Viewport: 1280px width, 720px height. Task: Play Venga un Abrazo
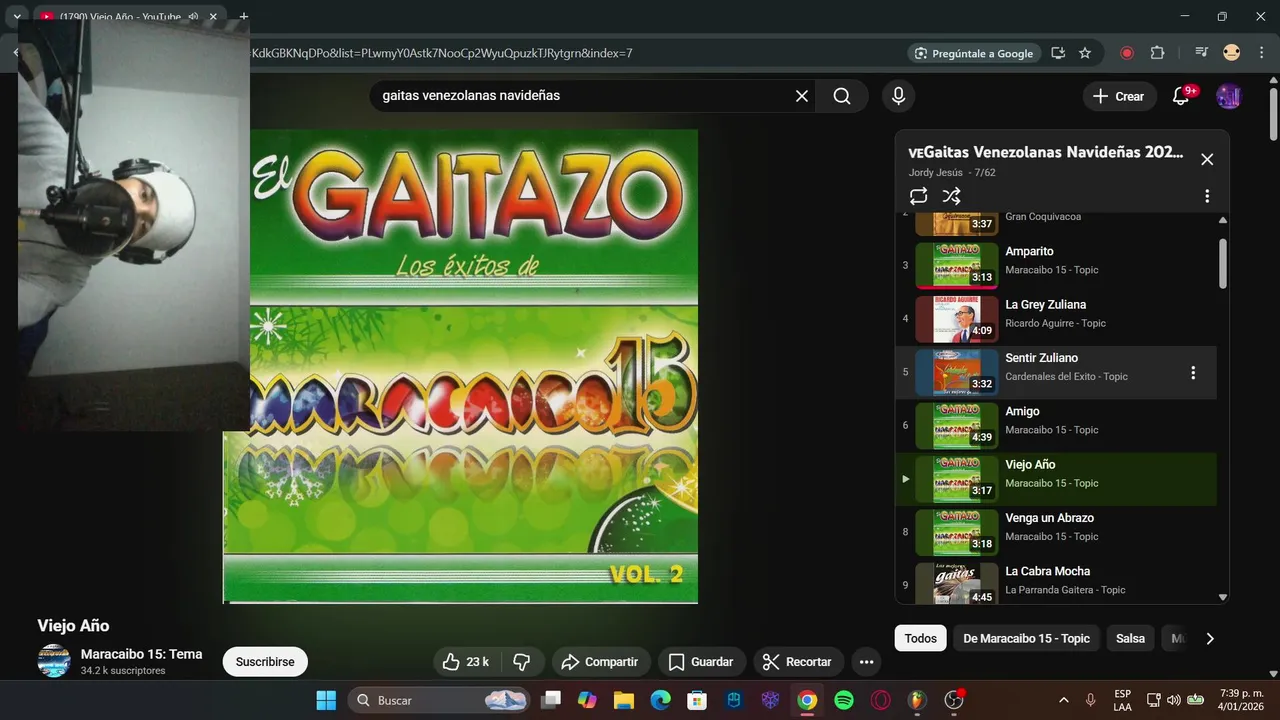click(1056, 533)
